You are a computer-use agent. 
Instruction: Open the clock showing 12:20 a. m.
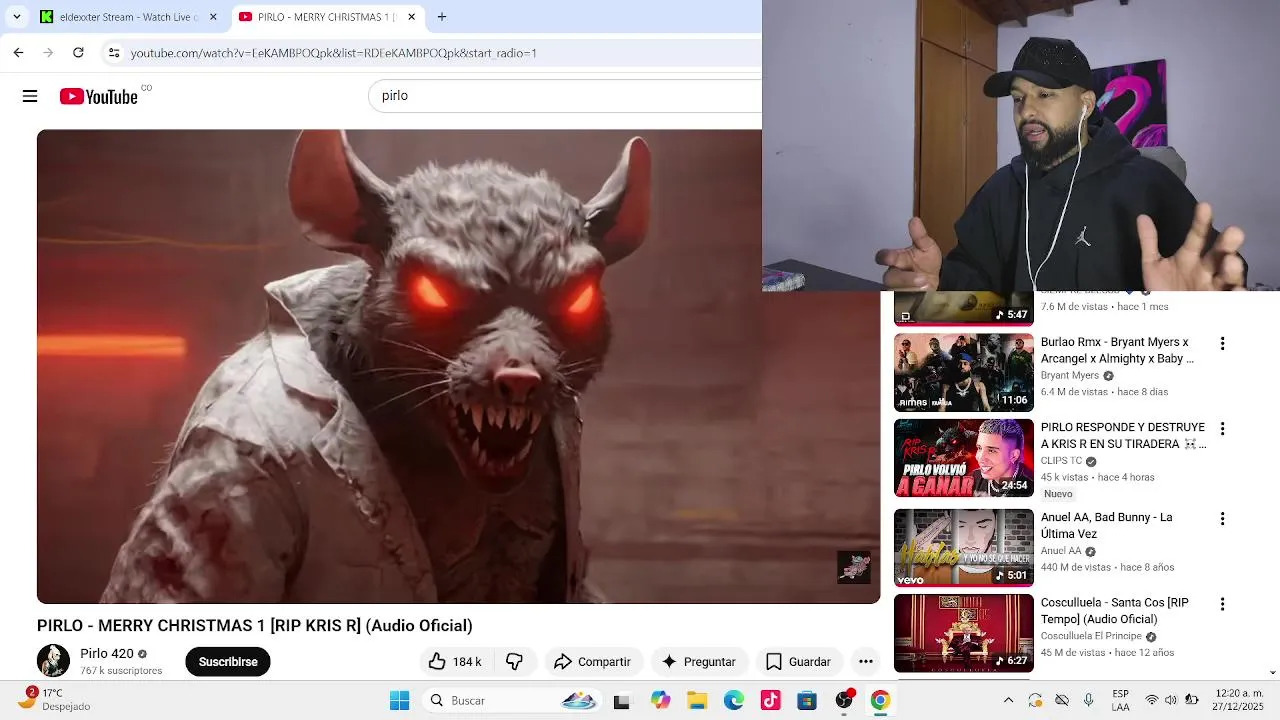pos(1238,700)
